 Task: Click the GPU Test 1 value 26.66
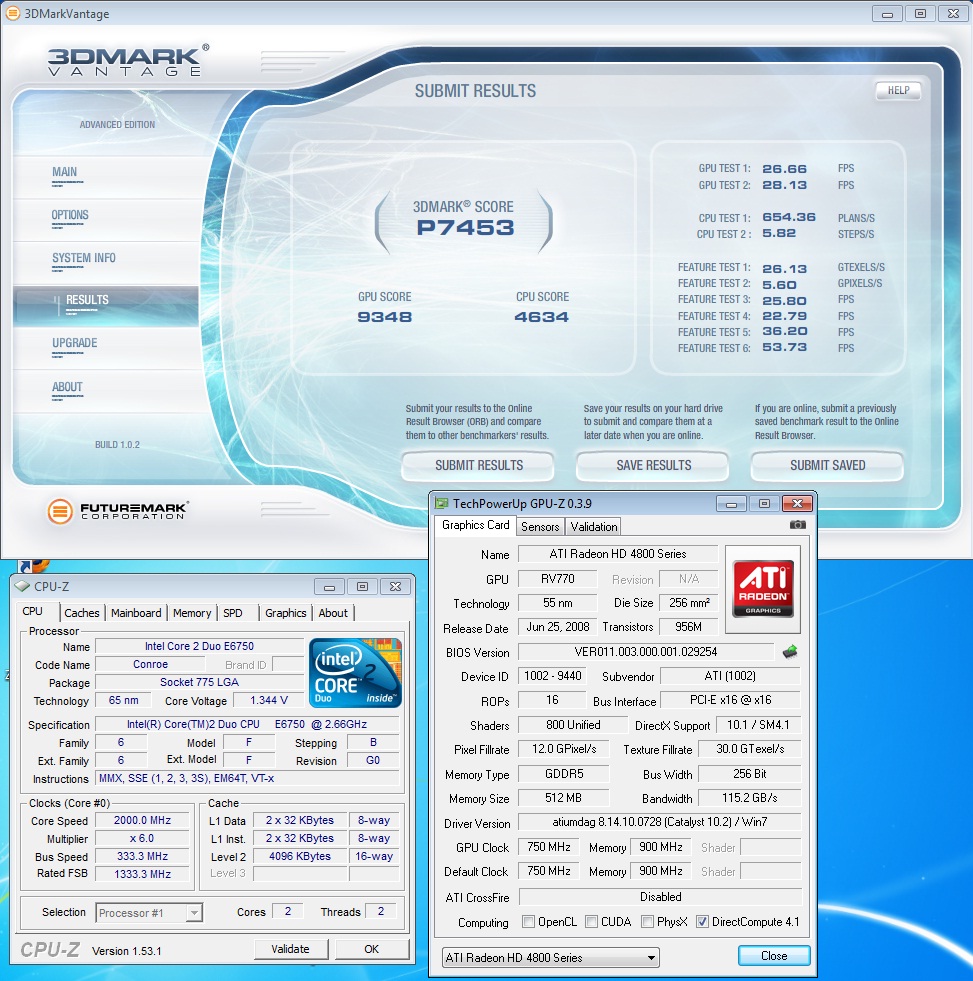click(x=784, y=169)
